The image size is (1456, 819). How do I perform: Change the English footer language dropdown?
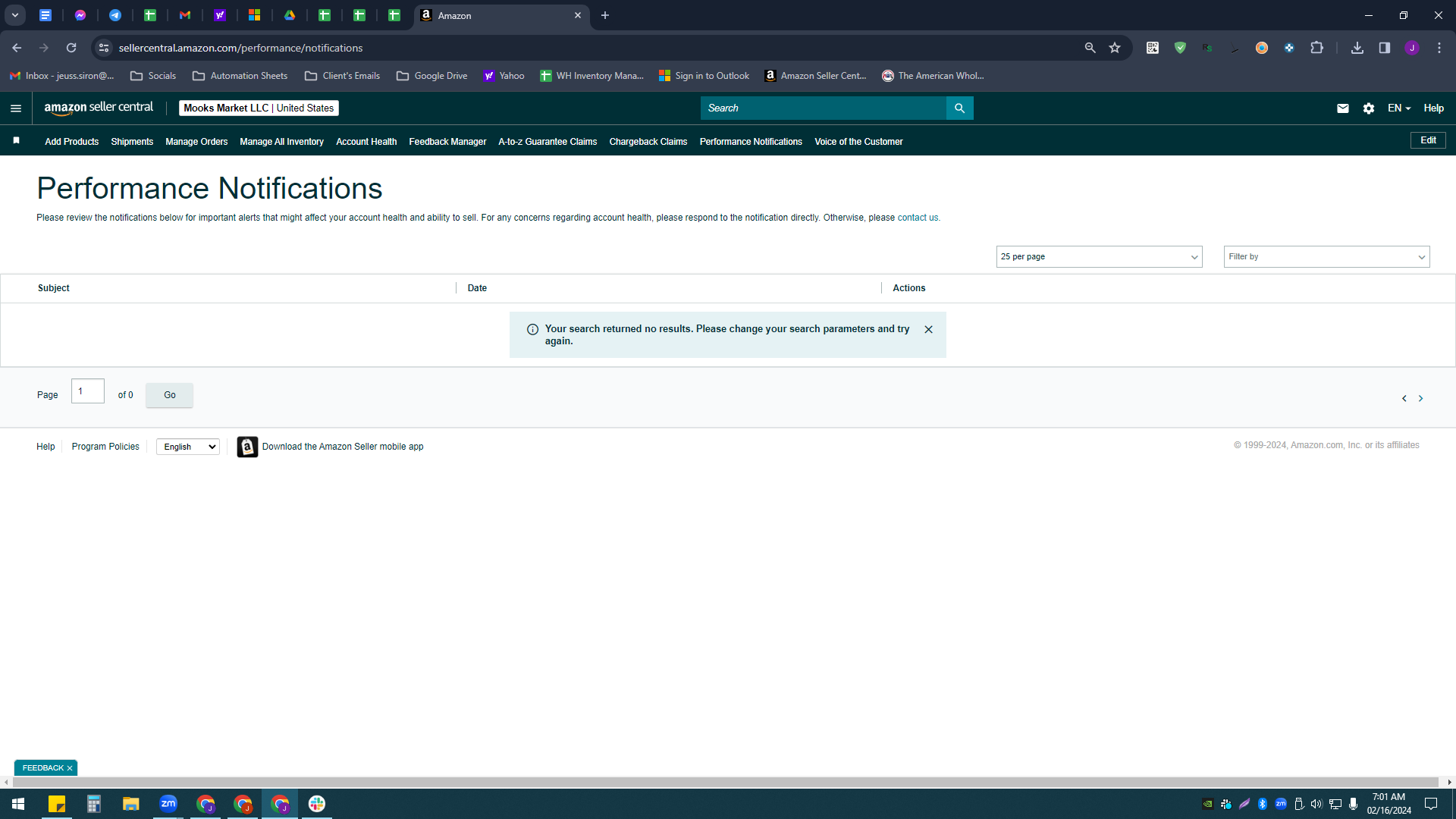pyautogui.click(x=188, y=447)
